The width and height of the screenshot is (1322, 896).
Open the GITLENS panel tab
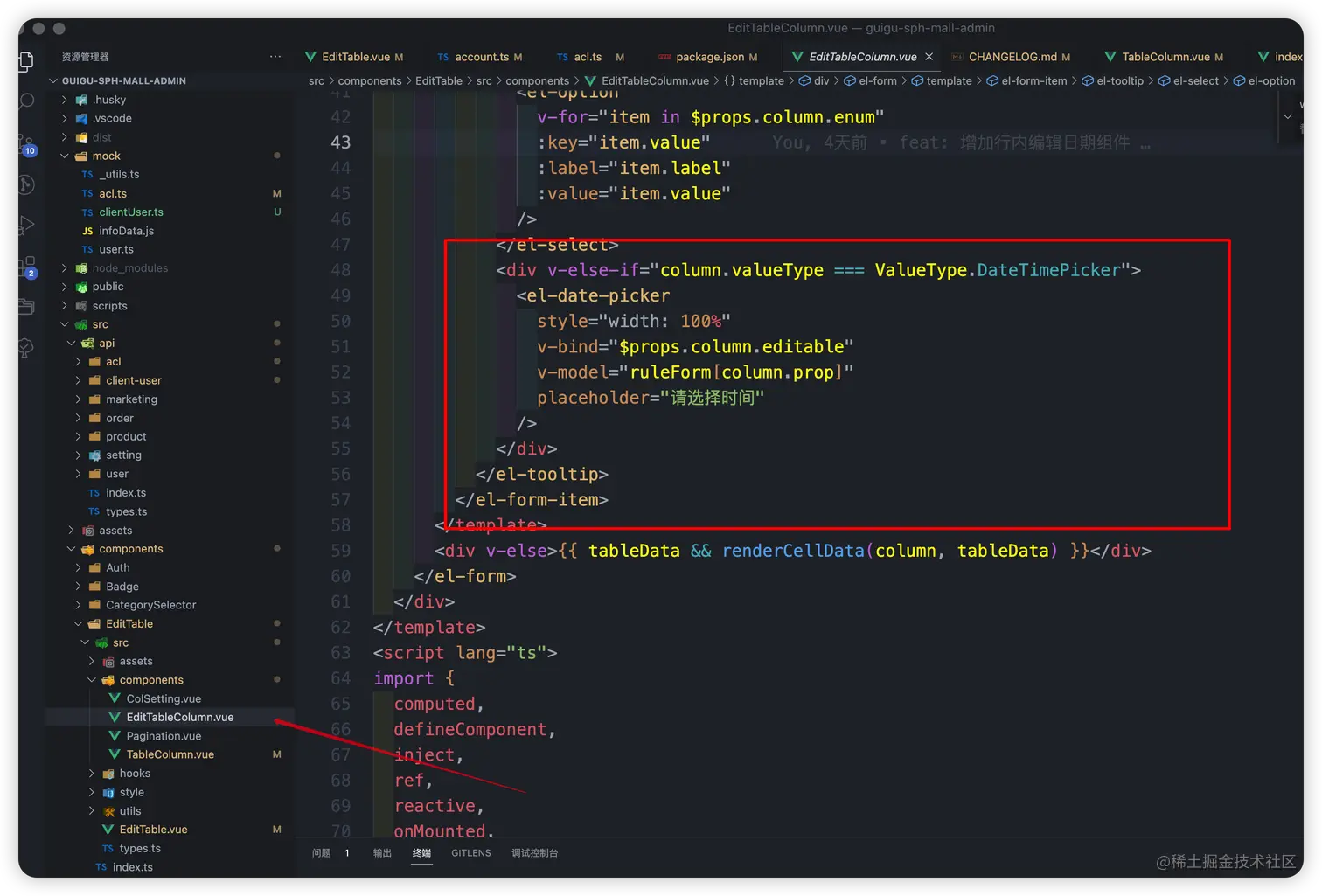[470, 853]
